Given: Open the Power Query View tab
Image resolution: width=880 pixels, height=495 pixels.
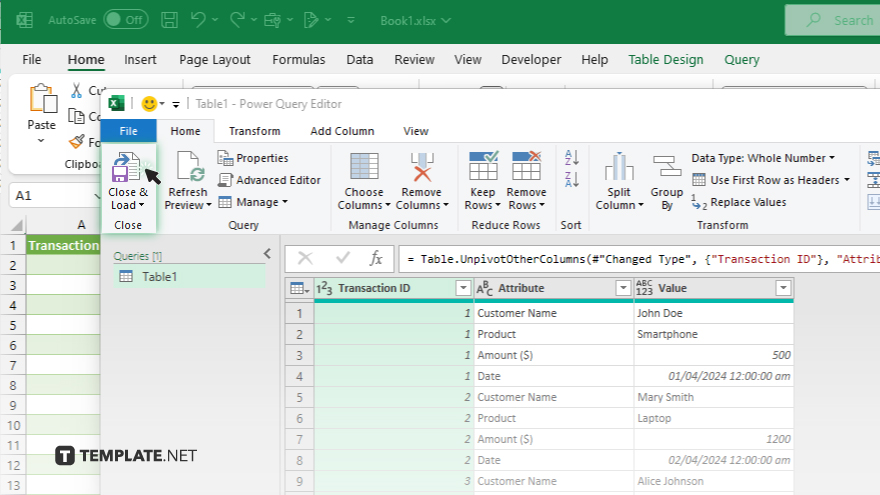Looking at the screenshot, I should tap(416, 131).
